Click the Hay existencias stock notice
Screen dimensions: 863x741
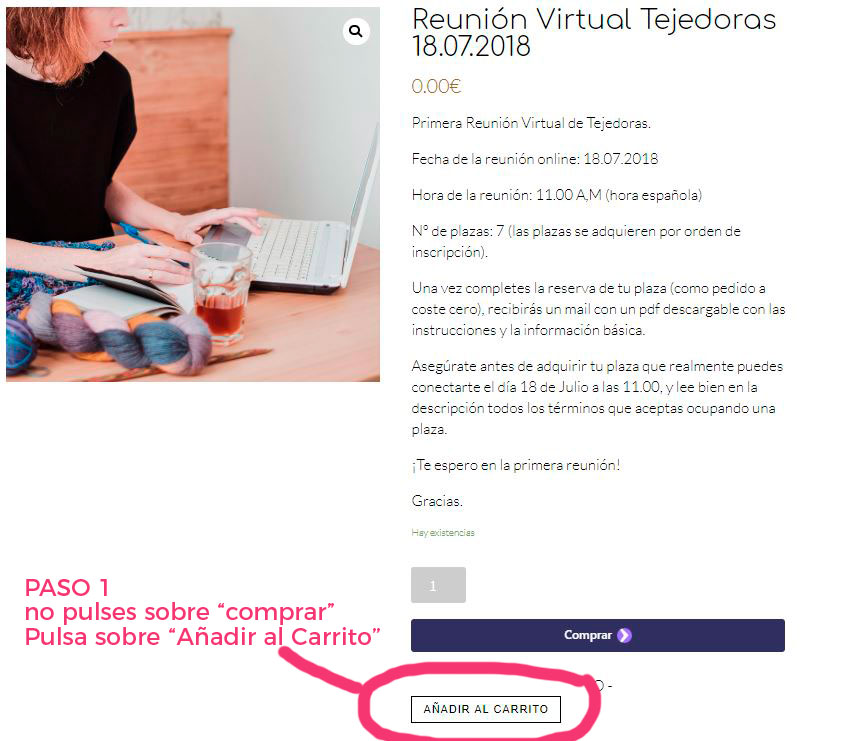click(x=443, y=532)
